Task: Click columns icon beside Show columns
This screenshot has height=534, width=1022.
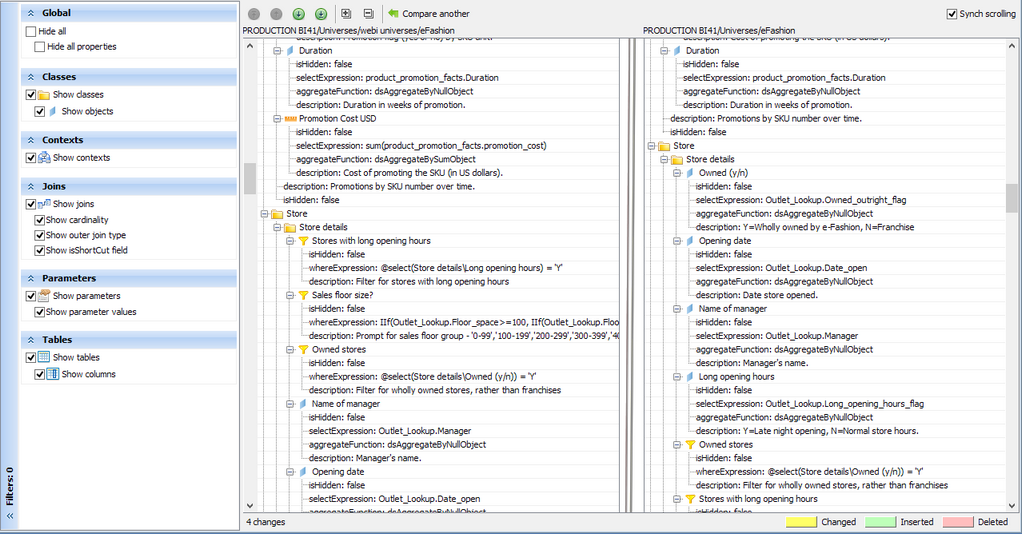Action: (x=53, y=374)
